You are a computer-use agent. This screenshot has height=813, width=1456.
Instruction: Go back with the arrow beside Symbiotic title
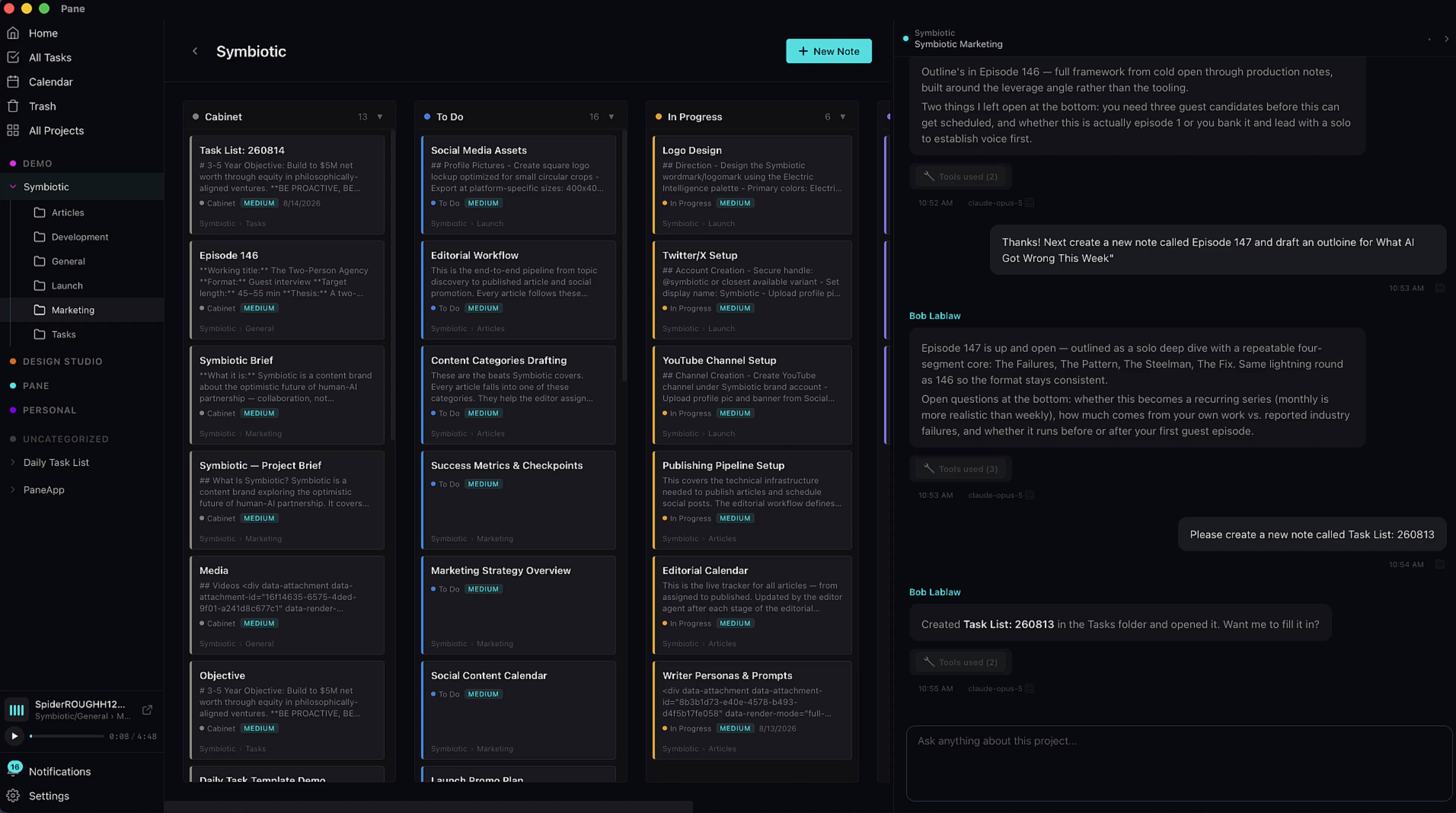click(195, 51)
